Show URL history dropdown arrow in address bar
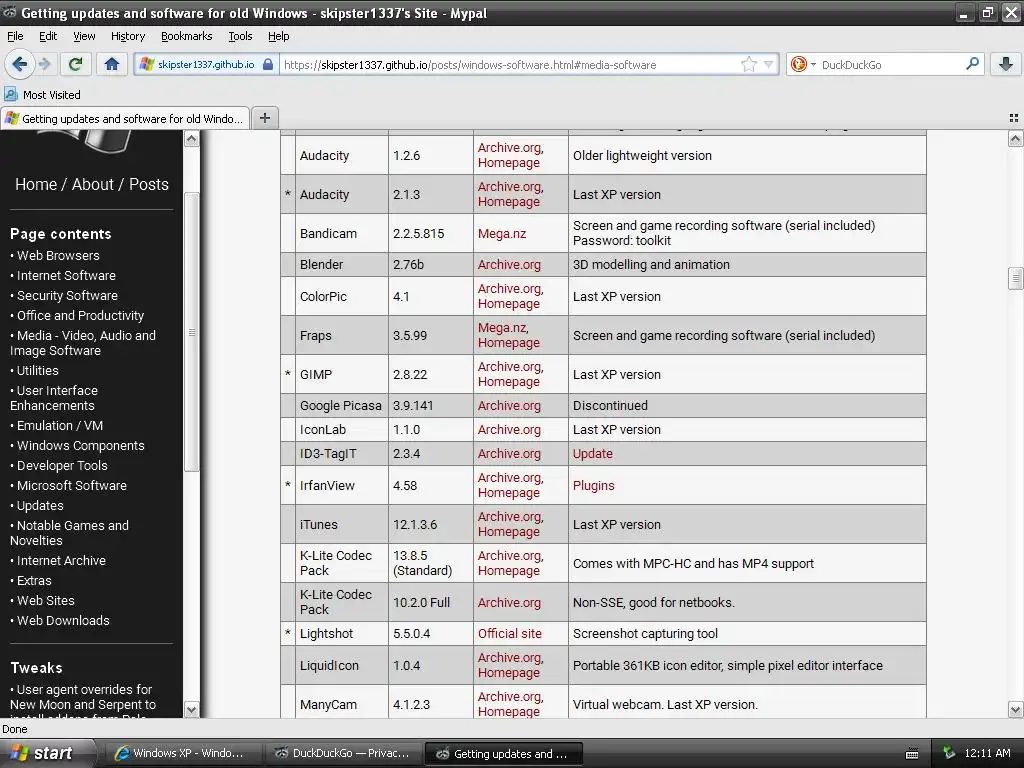 click(769, 64)
